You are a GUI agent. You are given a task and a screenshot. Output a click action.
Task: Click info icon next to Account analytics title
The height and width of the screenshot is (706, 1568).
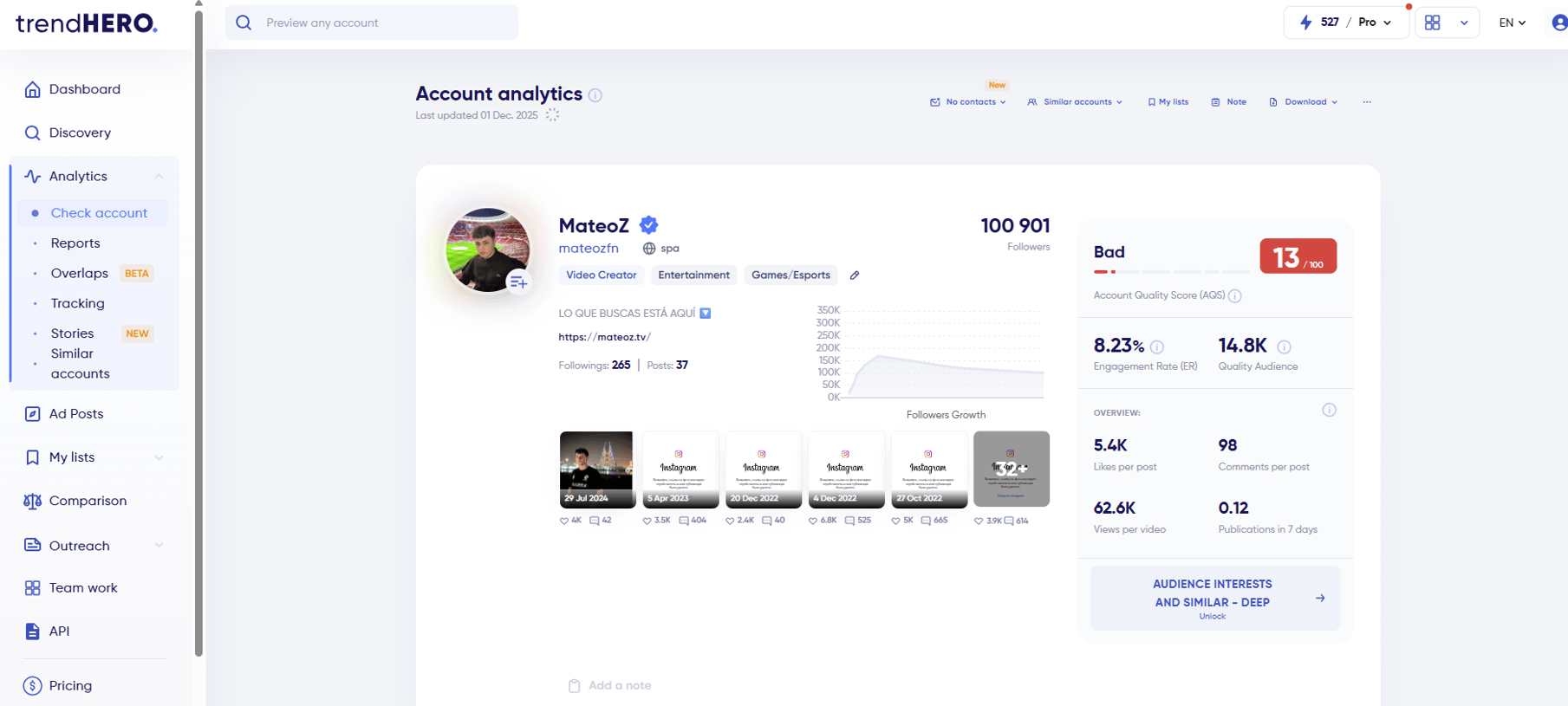[595, 95]
